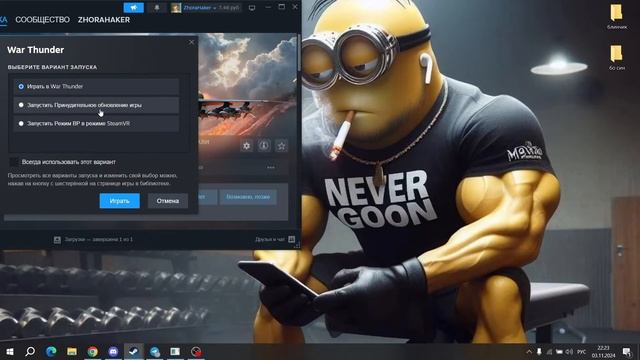Open the white window app on taskbar
640x360 pixels.
coord(175,351)
